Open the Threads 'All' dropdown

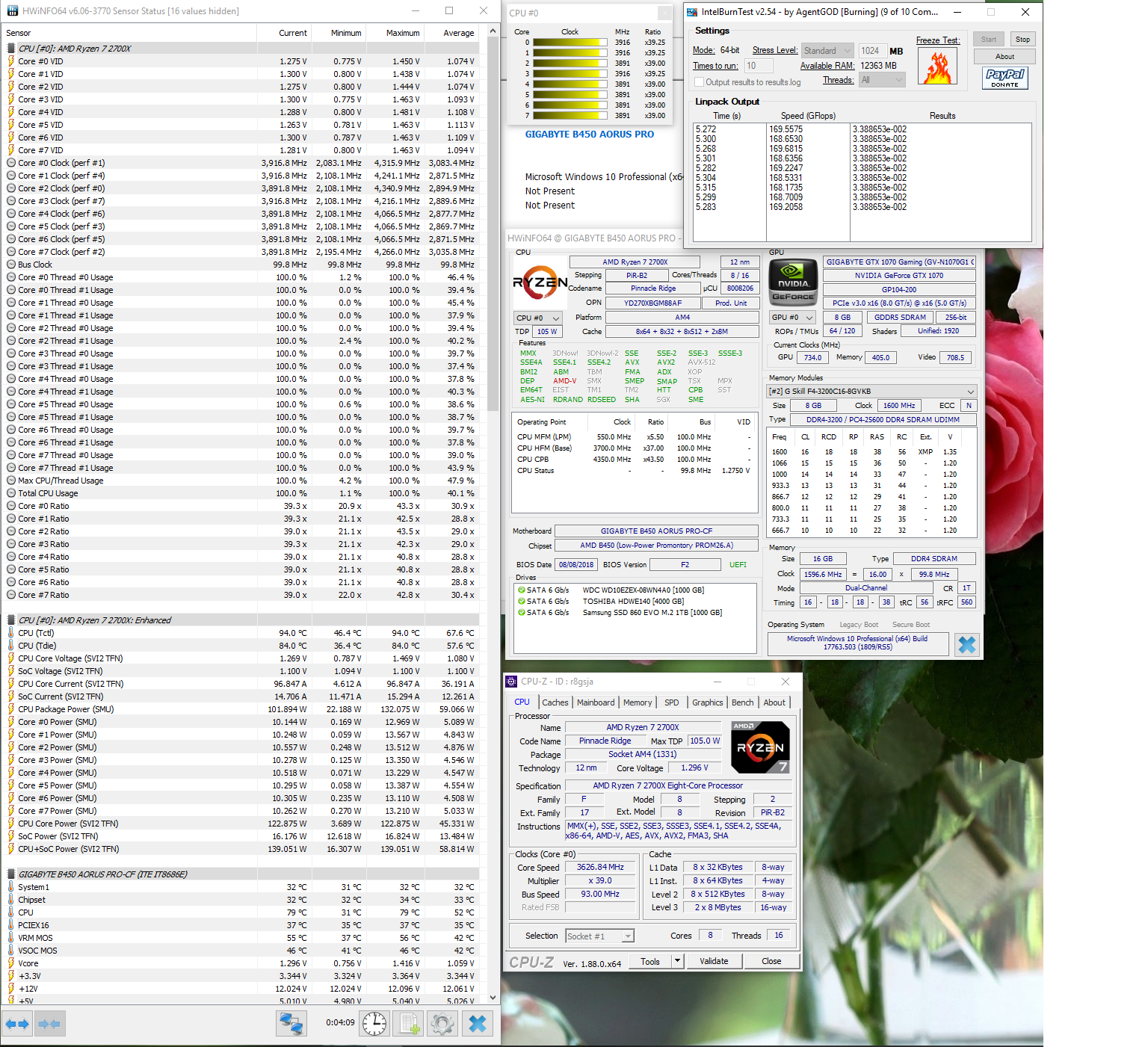tap(882, 80)
